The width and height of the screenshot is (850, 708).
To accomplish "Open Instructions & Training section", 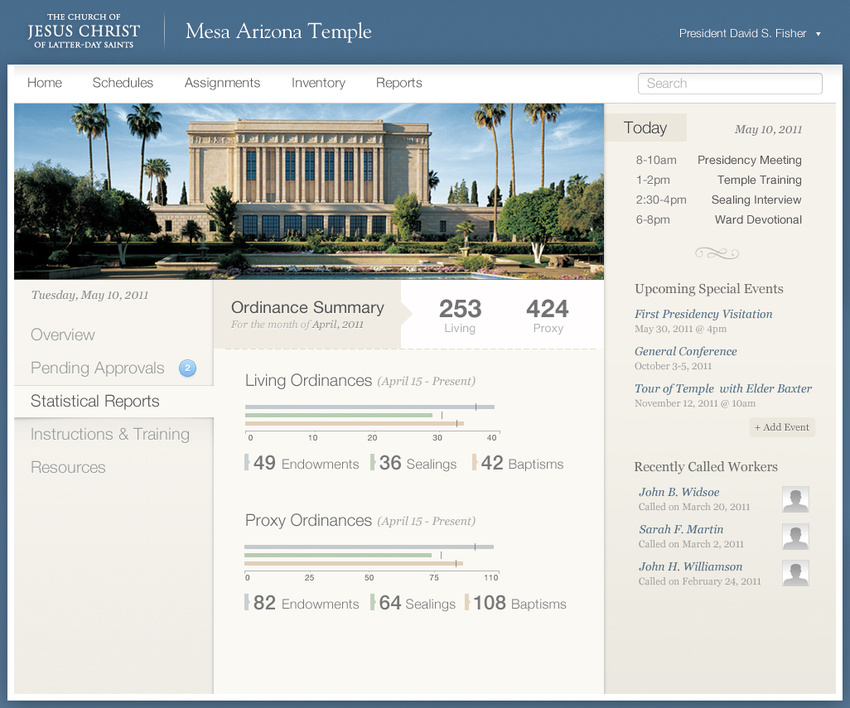I will coord(110,434).
